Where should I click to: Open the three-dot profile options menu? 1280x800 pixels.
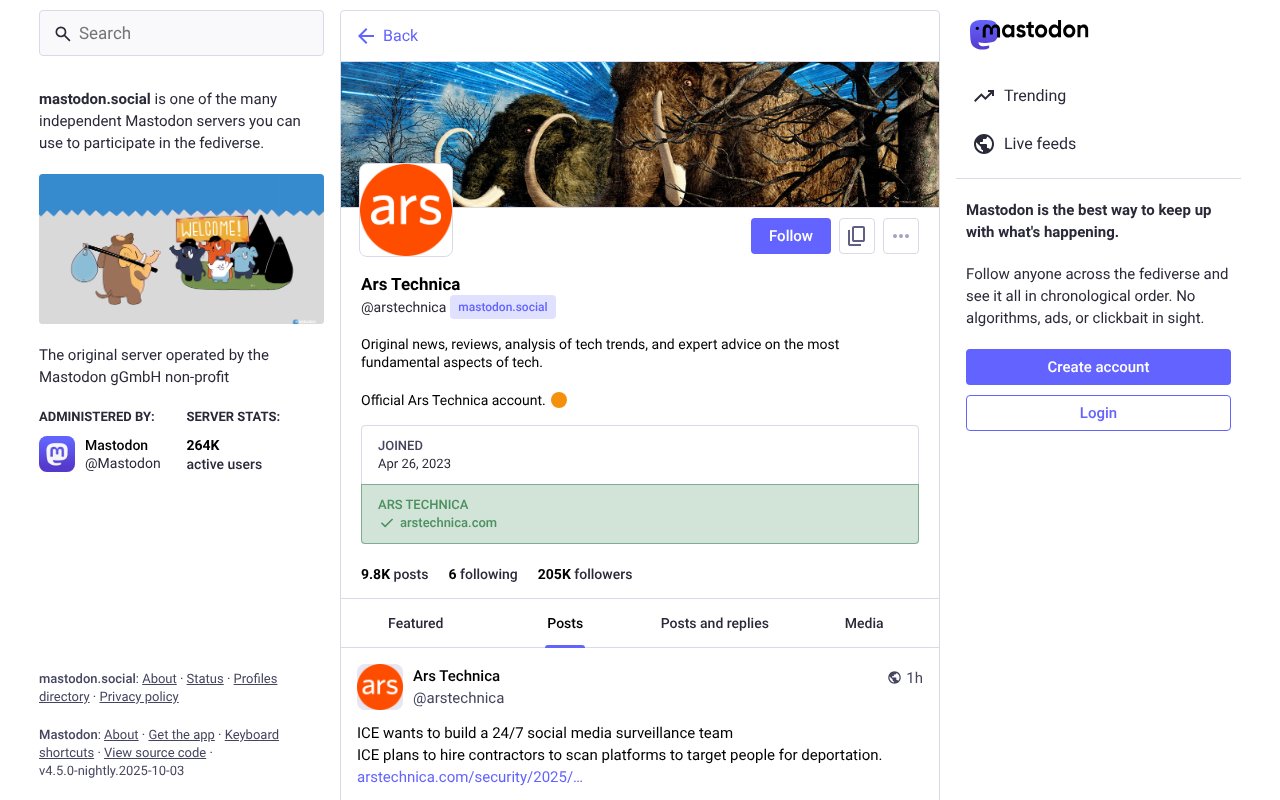(901, 236)
